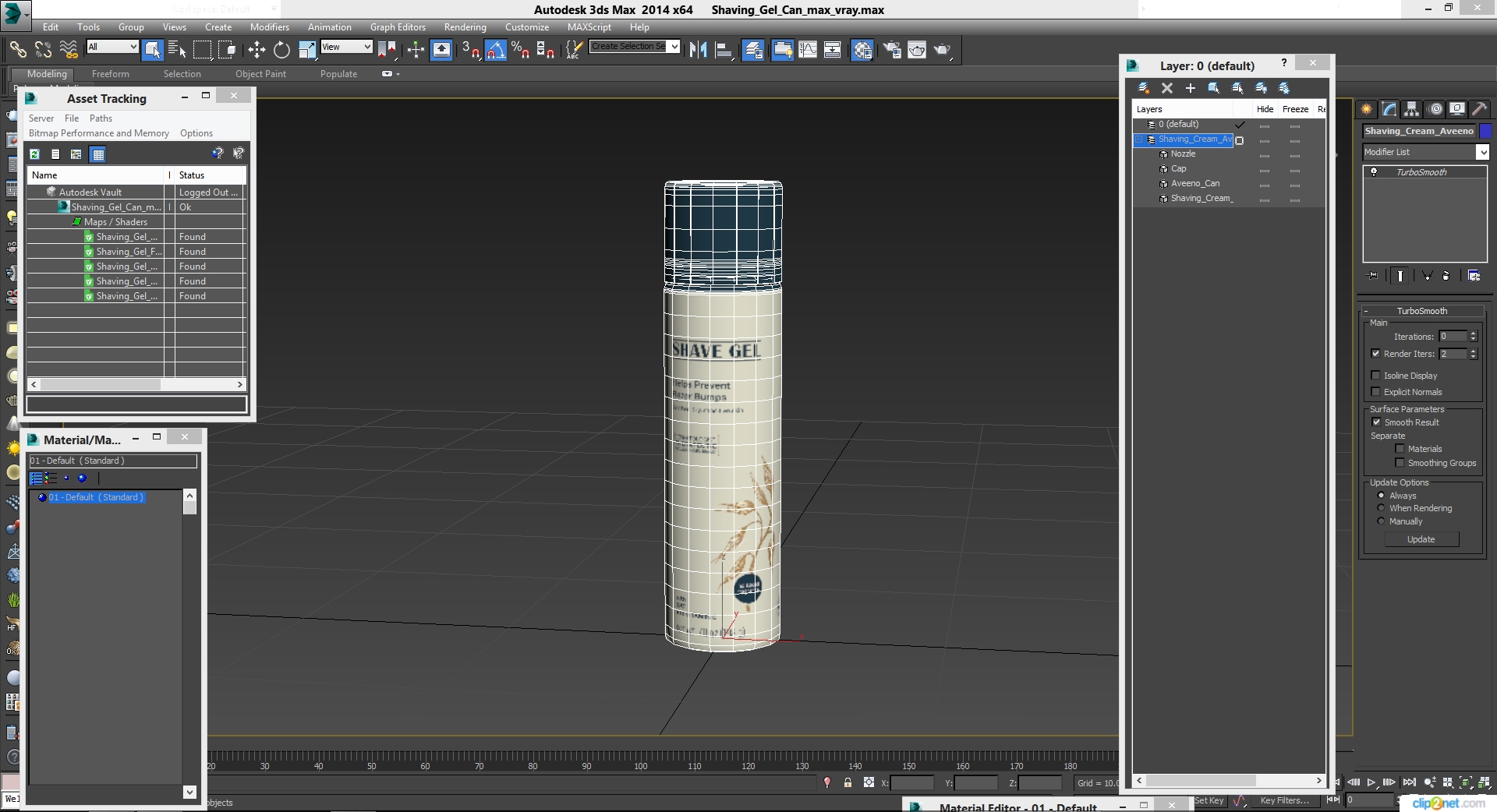Enable Separate by Smoothing Groups checkbox
The width and height of the screenshot is (1497, 812).
click(x=1400, y=463)
